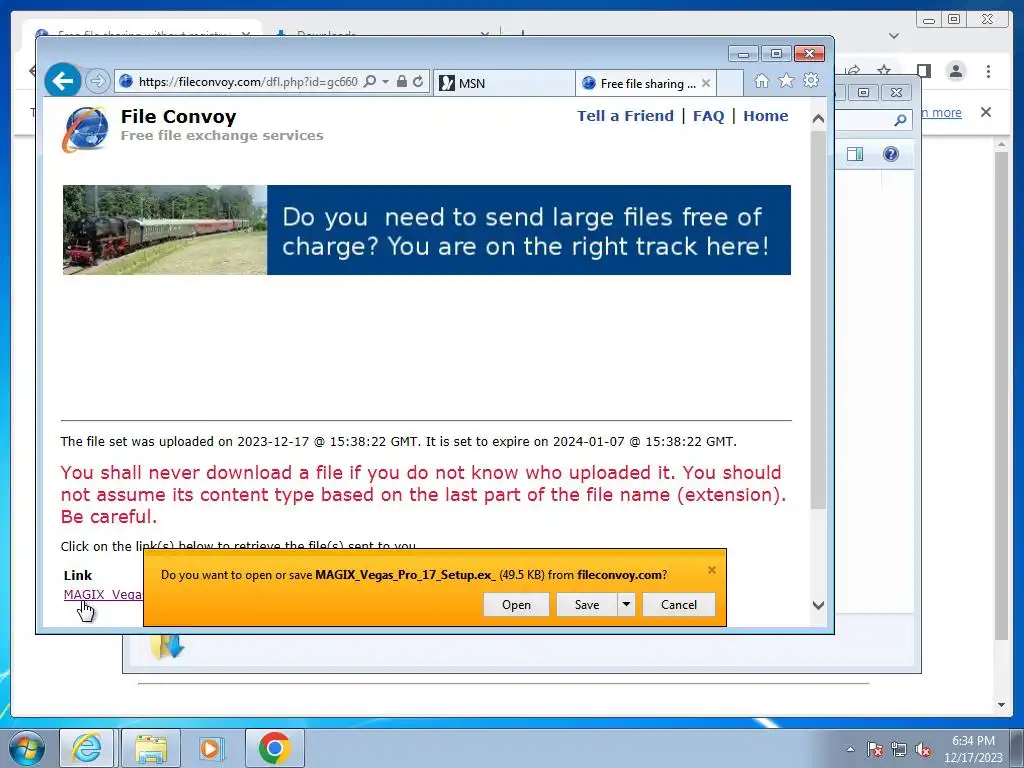Screen dimensions: 1024x768
Task: Open the FAQ link
Action: [709, 116]
